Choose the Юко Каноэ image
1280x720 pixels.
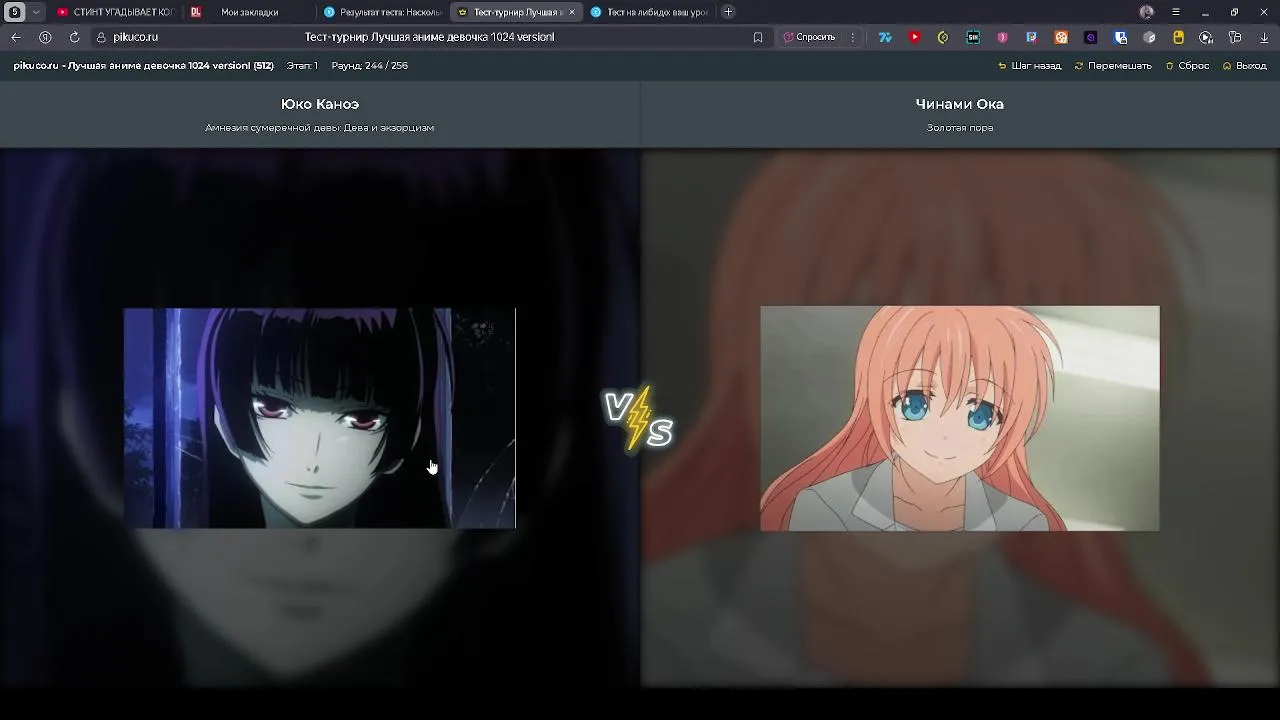click(x=320, y=418)
